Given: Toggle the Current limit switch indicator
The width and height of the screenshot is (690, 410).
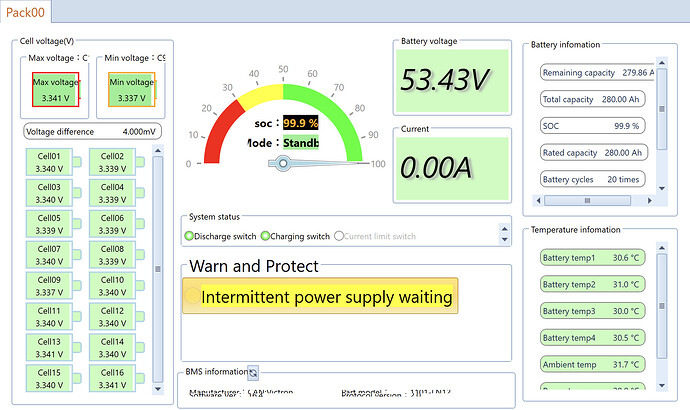Looking at the screenshot, I should (x=339, y=236).
